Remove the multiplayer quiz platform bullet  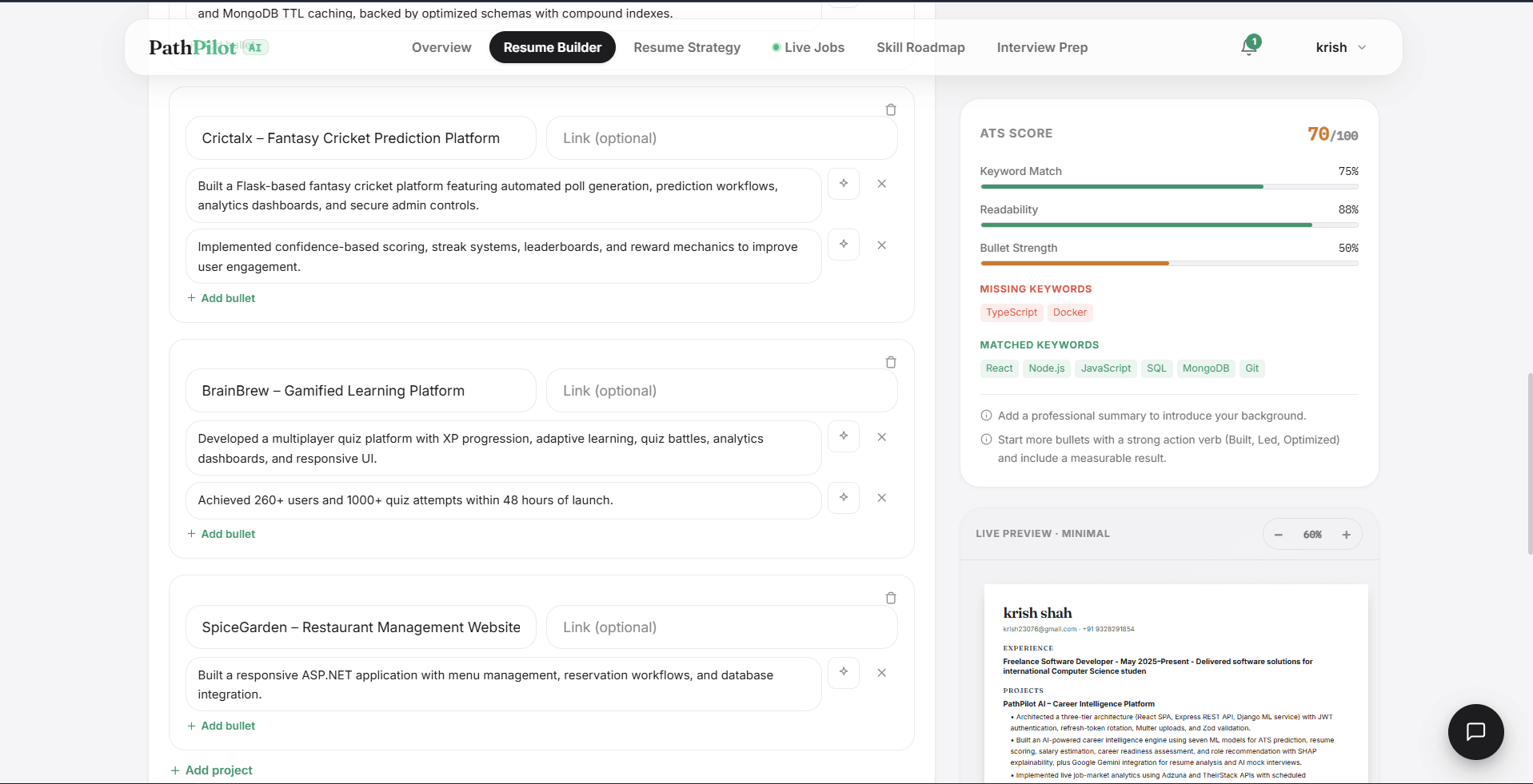[881, 437]
